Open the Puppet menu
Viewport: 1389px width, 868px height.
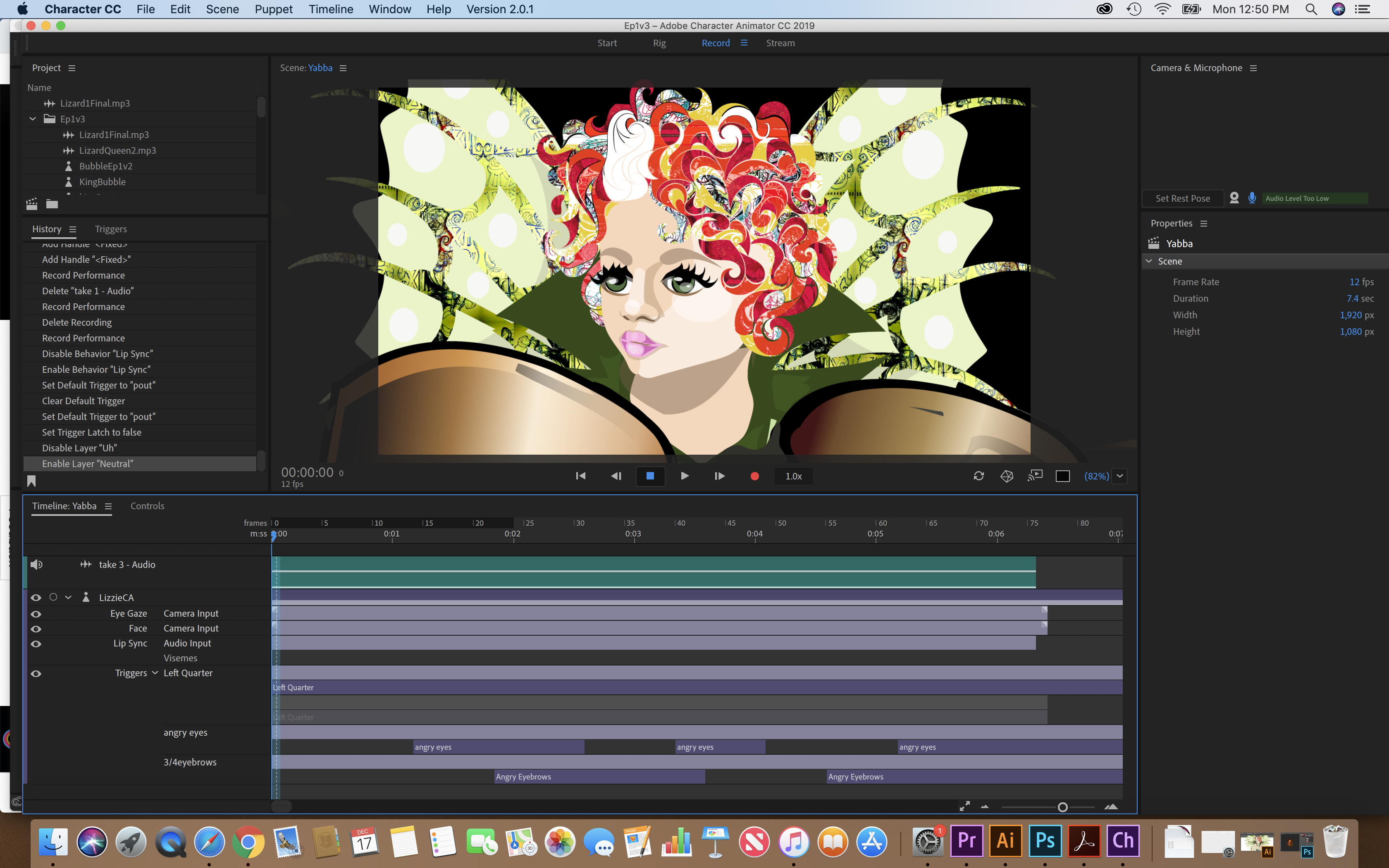tap(273, 9)
